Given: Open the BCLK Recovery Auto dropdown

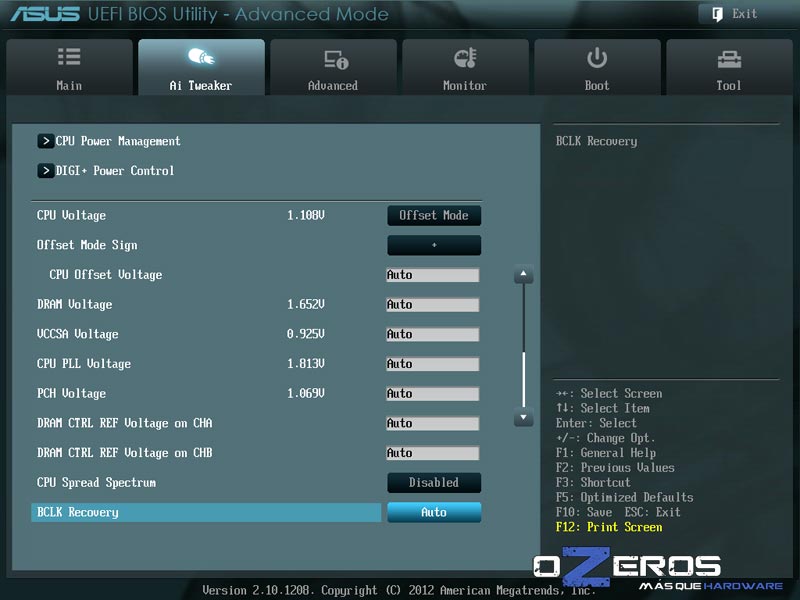Looking at the screenshot, I should 434,512.
